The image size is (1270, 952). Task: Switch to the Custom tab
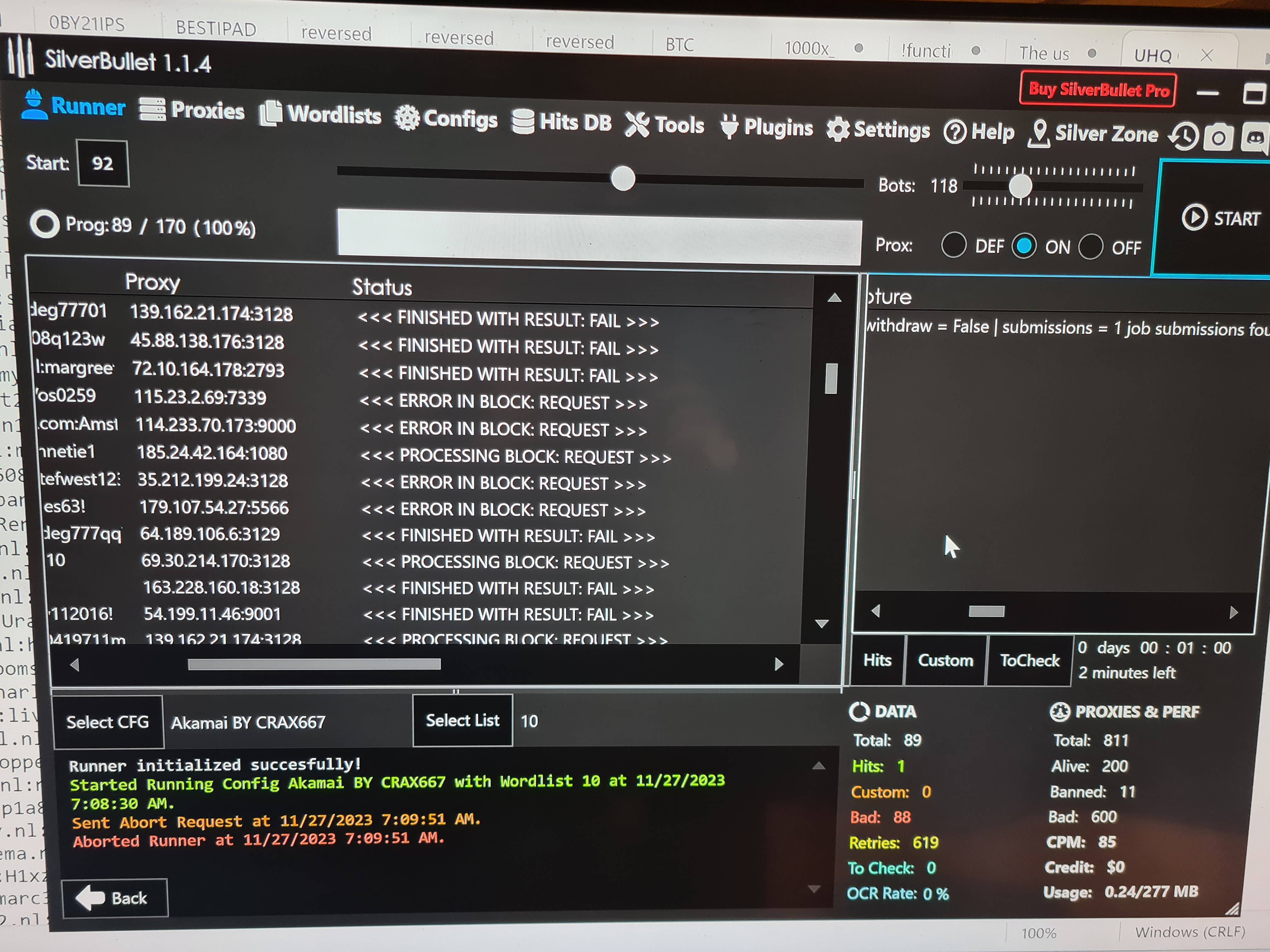pos(945,660)
